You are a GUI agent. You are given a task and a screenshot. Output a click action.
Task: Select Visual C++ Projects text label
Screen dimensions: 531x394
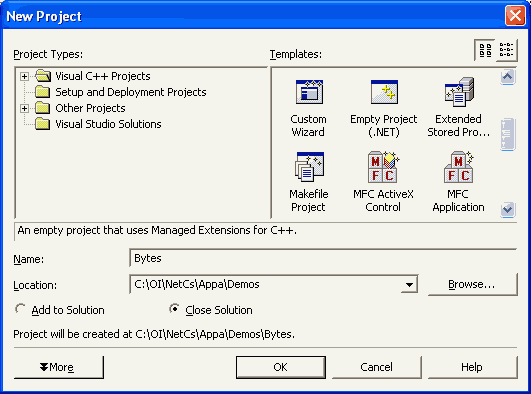pyautogui.click(x=103, y=76)
